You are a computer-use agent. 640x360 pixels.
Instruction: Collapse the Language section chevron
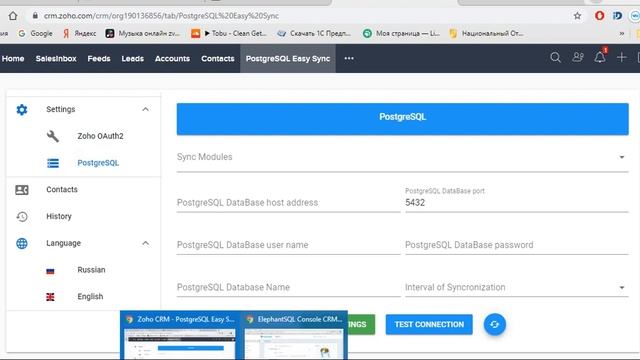[145, 243]
